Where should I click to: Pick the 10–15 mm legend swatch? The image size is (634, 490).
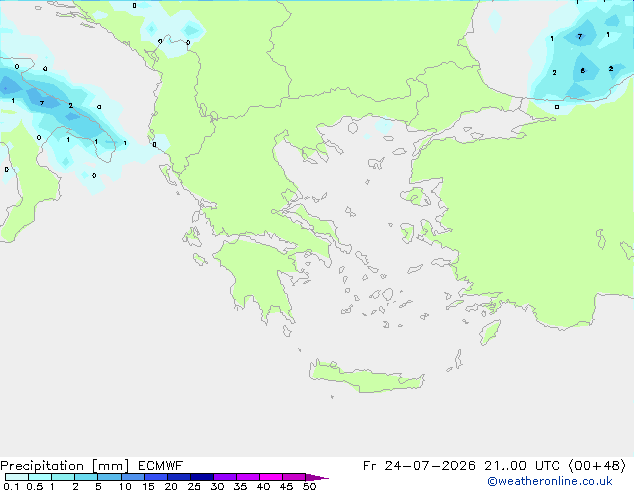(x=132, y=477)
